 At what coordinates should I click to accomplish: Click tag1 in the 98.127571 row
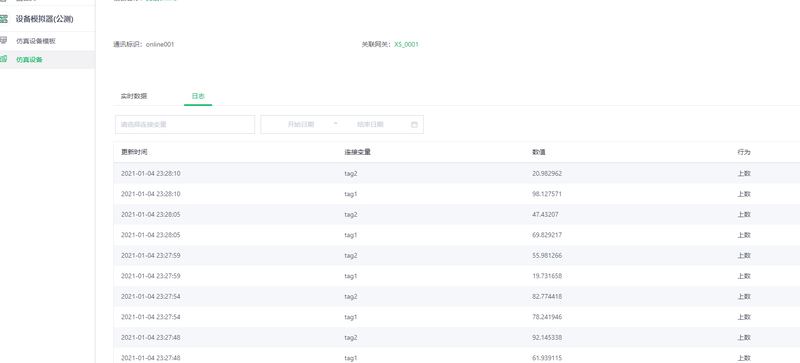(x=351, y=194)
